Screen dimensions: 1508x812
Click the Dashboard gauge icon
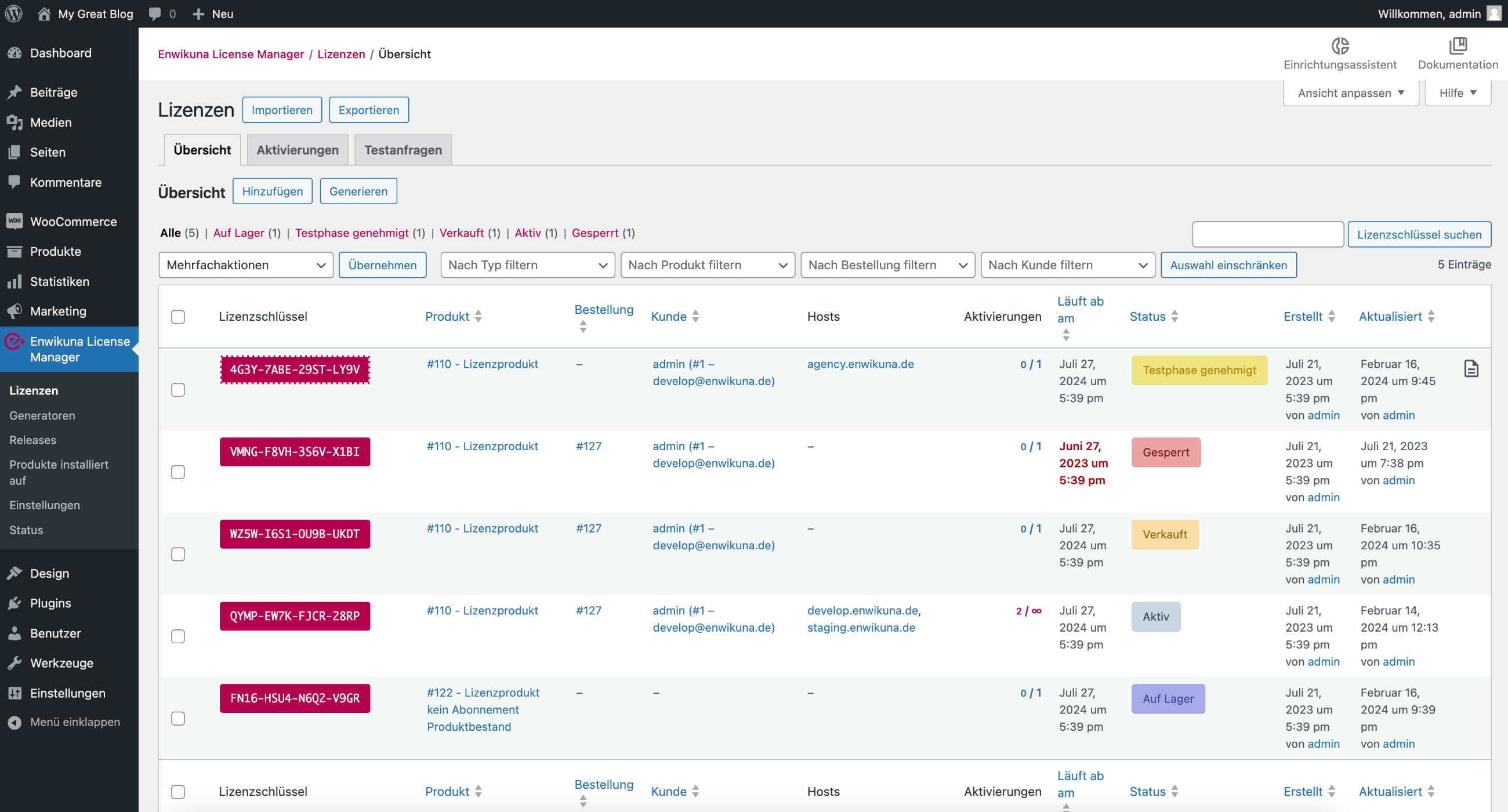tap(14, 53)
